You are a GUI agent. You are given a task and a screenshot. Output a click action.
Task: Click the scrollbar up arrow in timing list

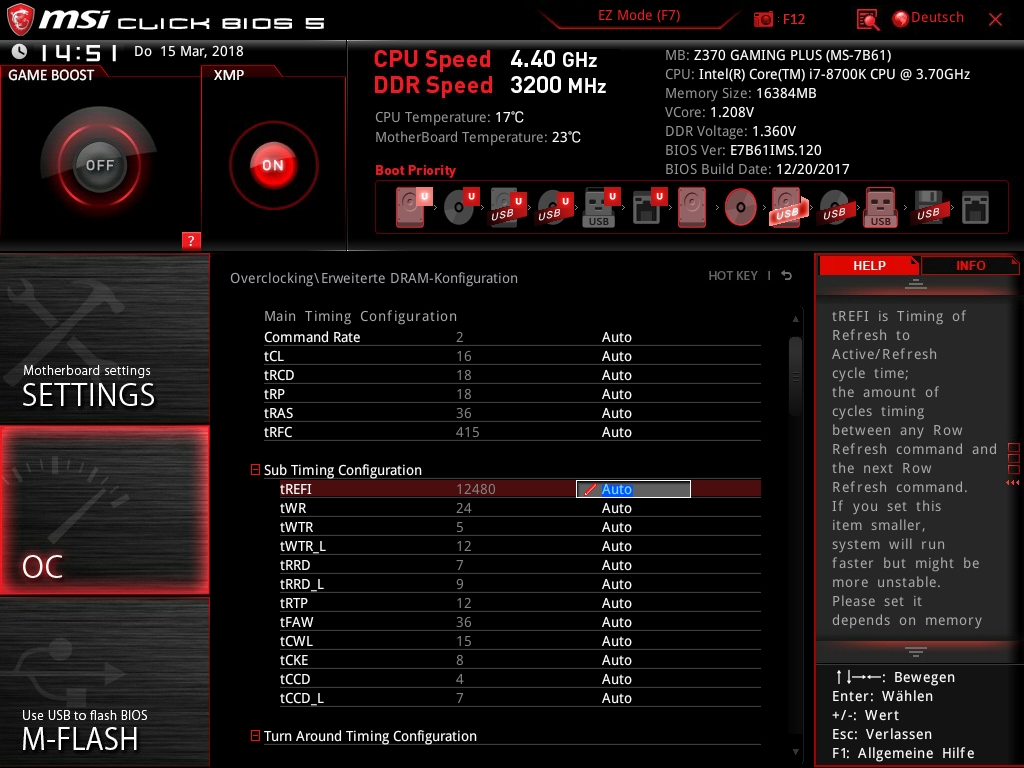[795, 319]
